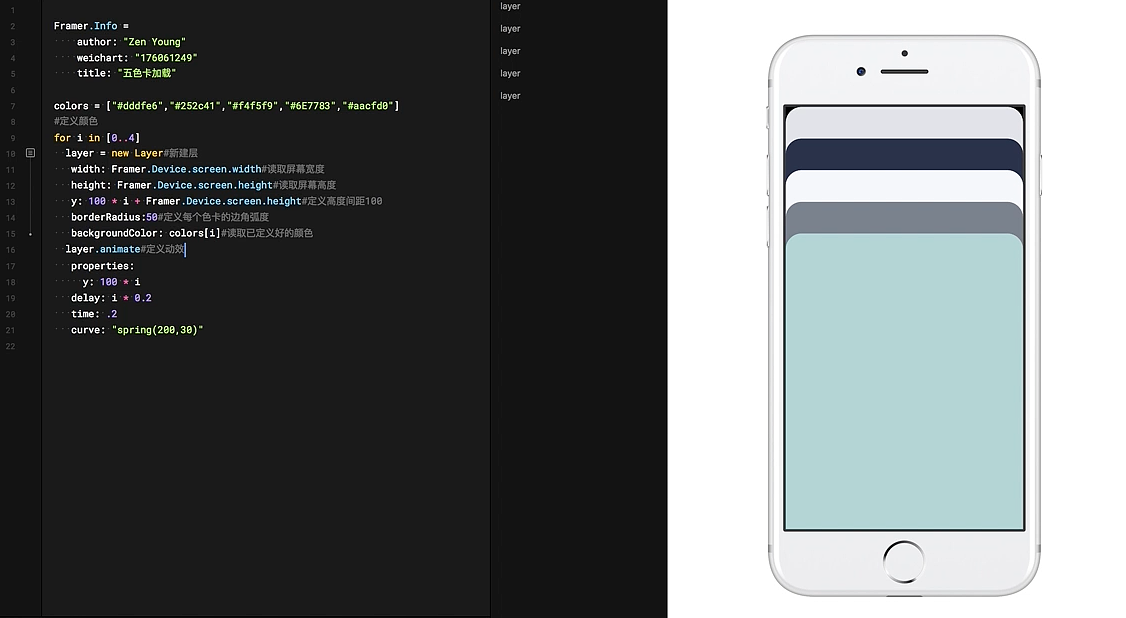
Task: Click the slate gray card in phone preview
Action: pos(903,217)
